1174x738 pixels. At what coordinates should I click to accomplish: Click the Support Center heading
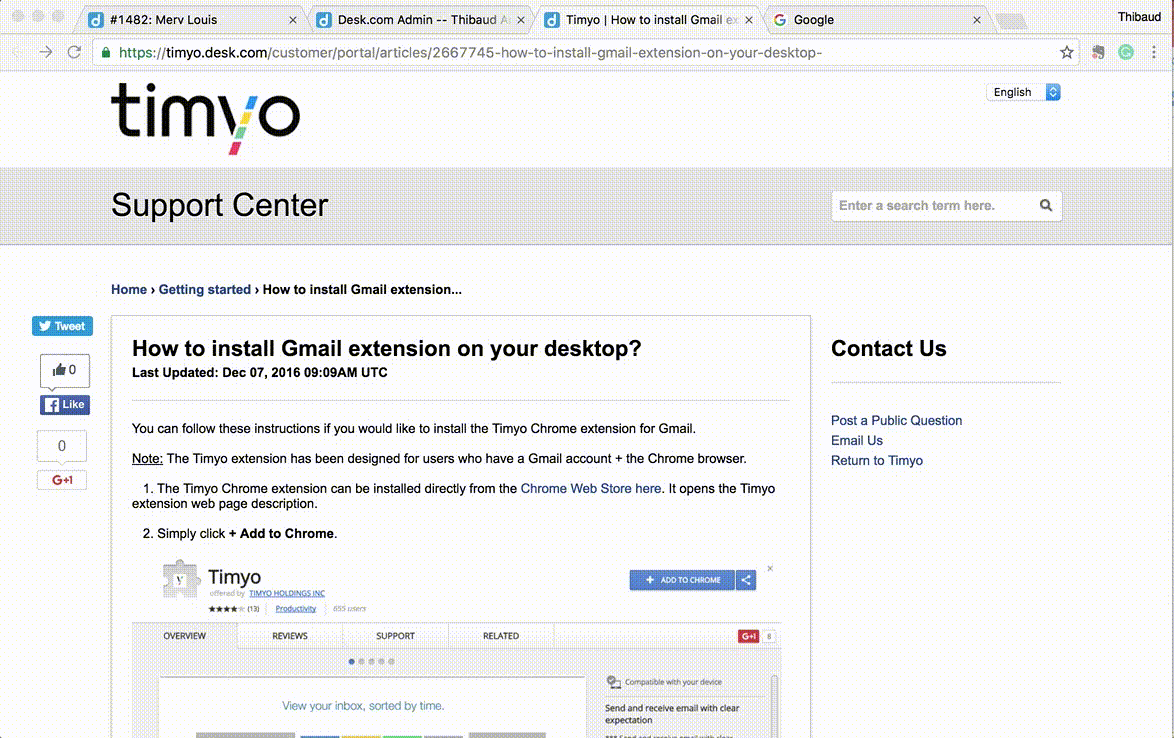coord(219,205)
